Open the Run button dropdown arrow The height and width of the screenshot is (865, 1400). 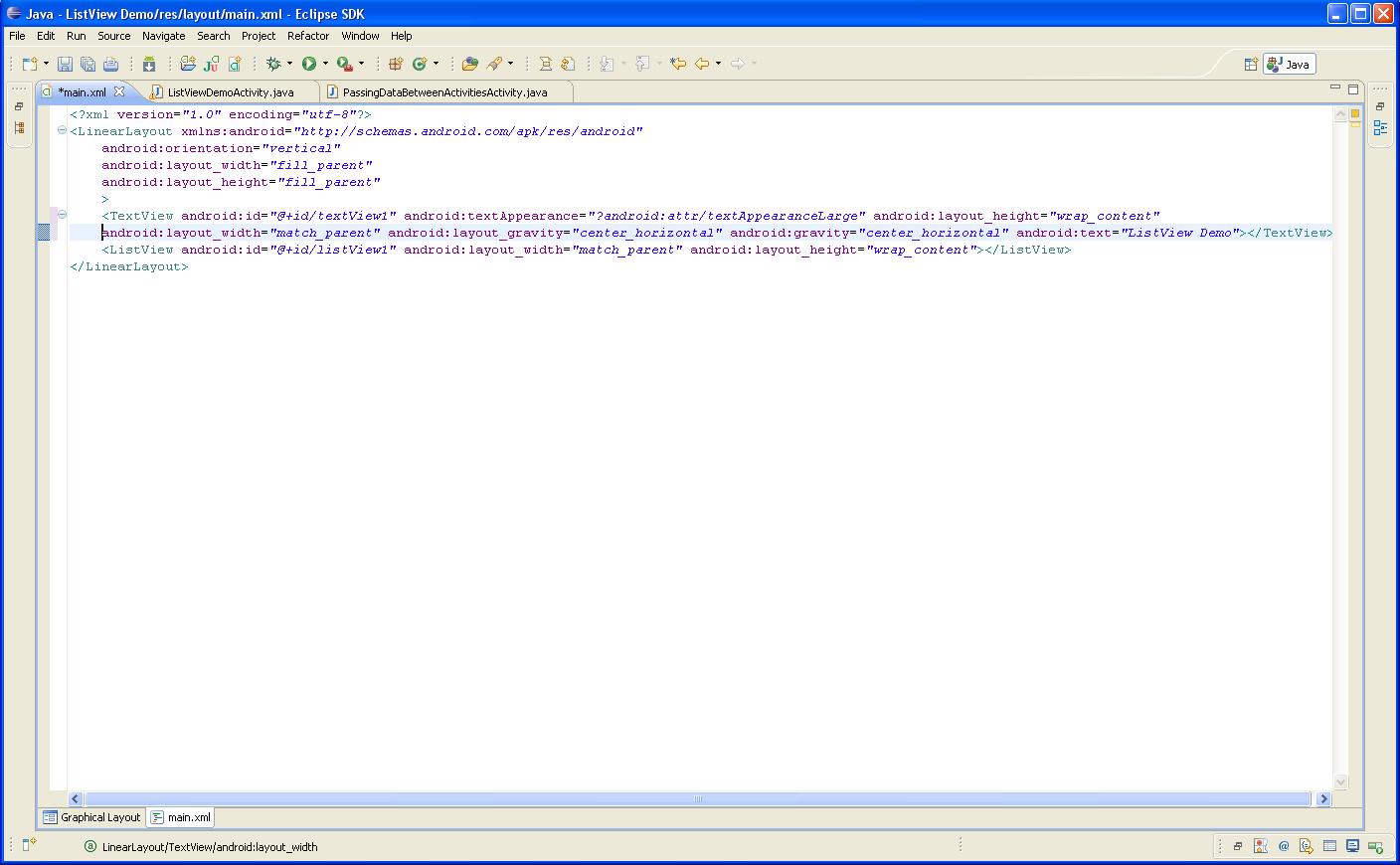(x=325, y=64)
